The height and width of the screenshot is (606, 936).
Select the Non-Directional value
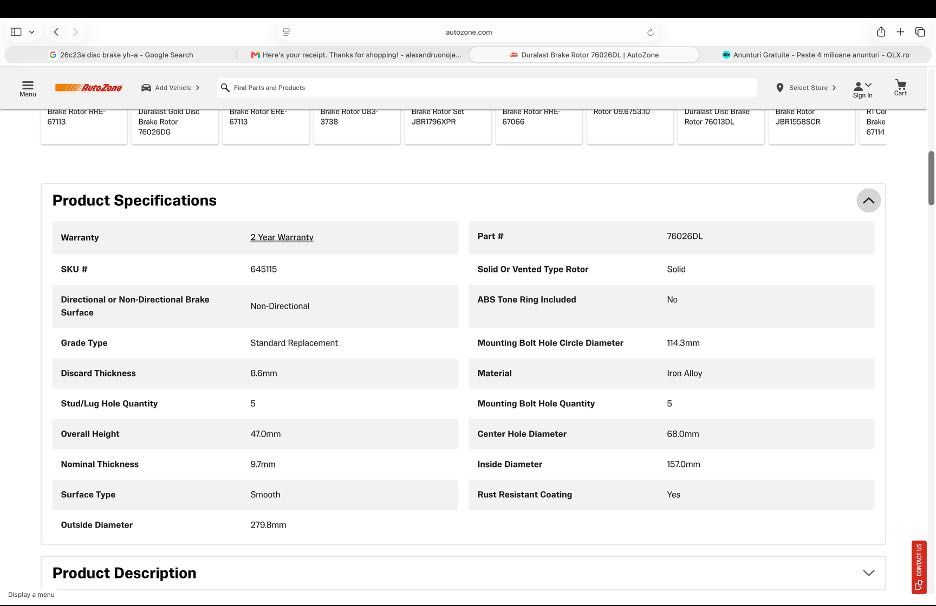pos(280,306)
